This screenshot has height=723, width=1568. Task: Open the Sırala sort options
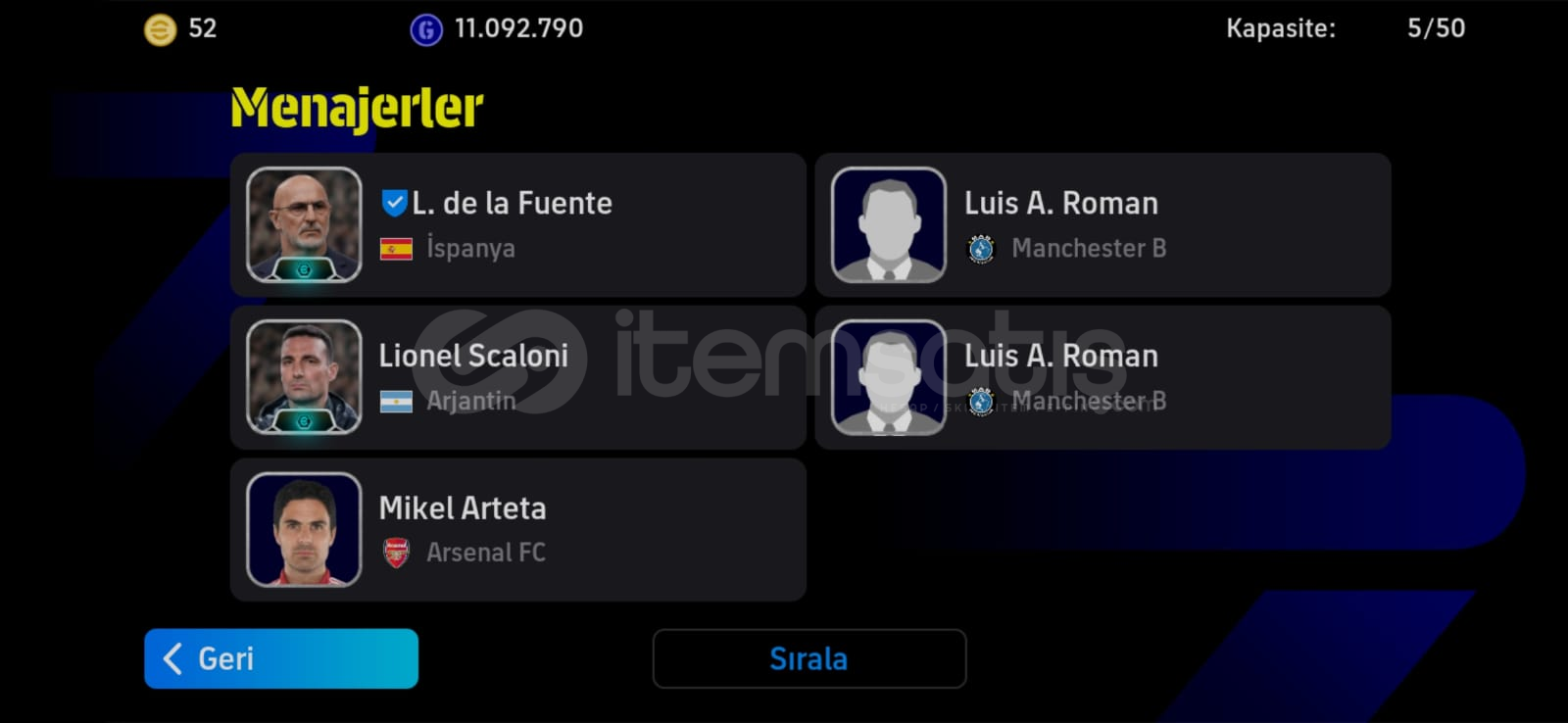tap(809, 658)
